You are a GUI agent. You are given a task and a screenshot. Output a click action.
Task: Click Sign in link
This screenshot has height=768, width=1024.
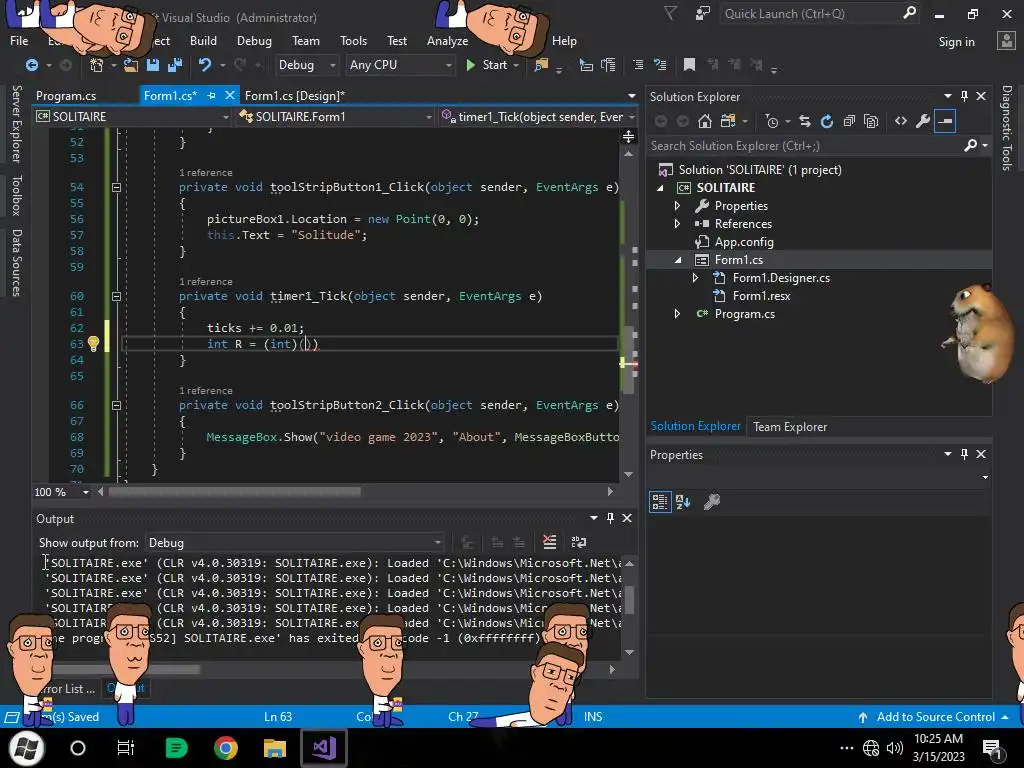956,42
